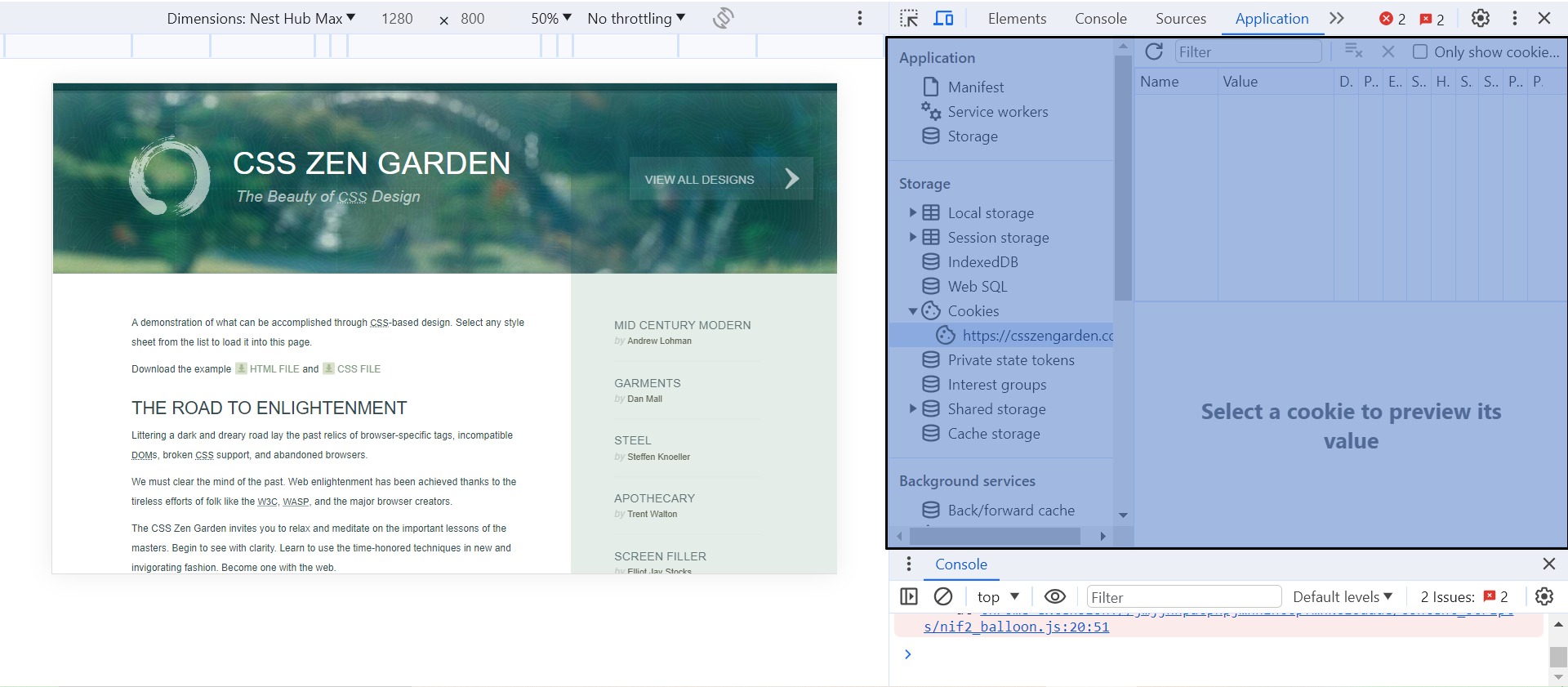Open Service workers section
The height and width of the screenshot is (687, 1568).
998,111
